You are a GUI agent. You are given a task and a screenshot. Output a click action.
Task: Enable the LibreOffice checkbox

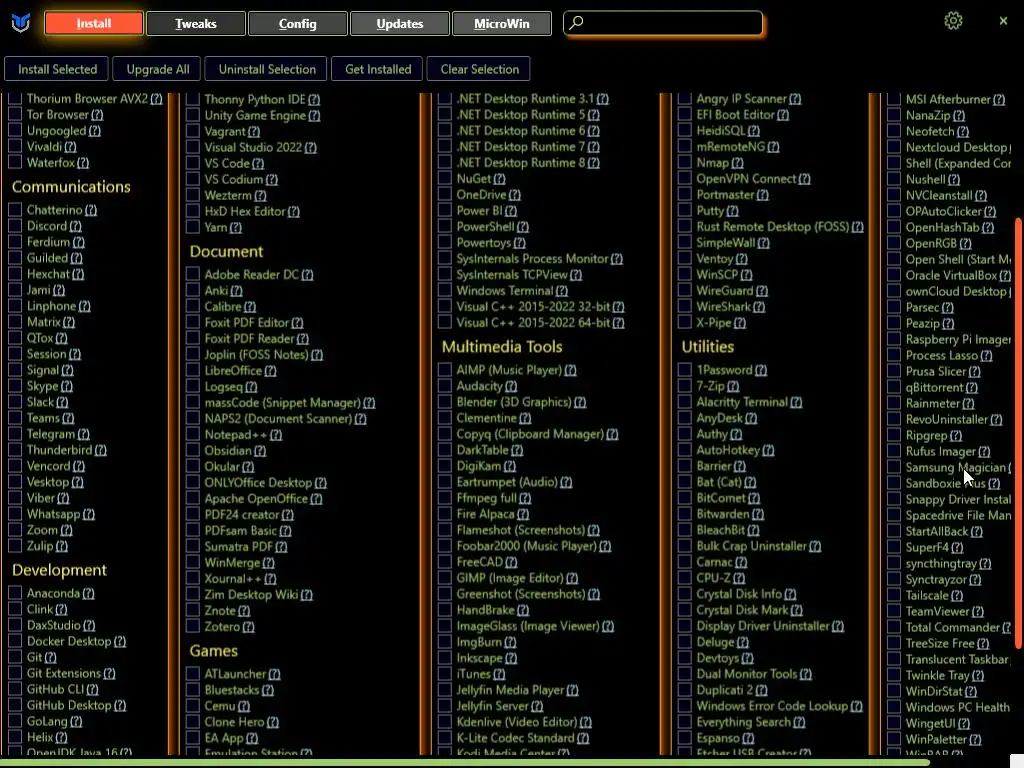[x=193, y=370]
